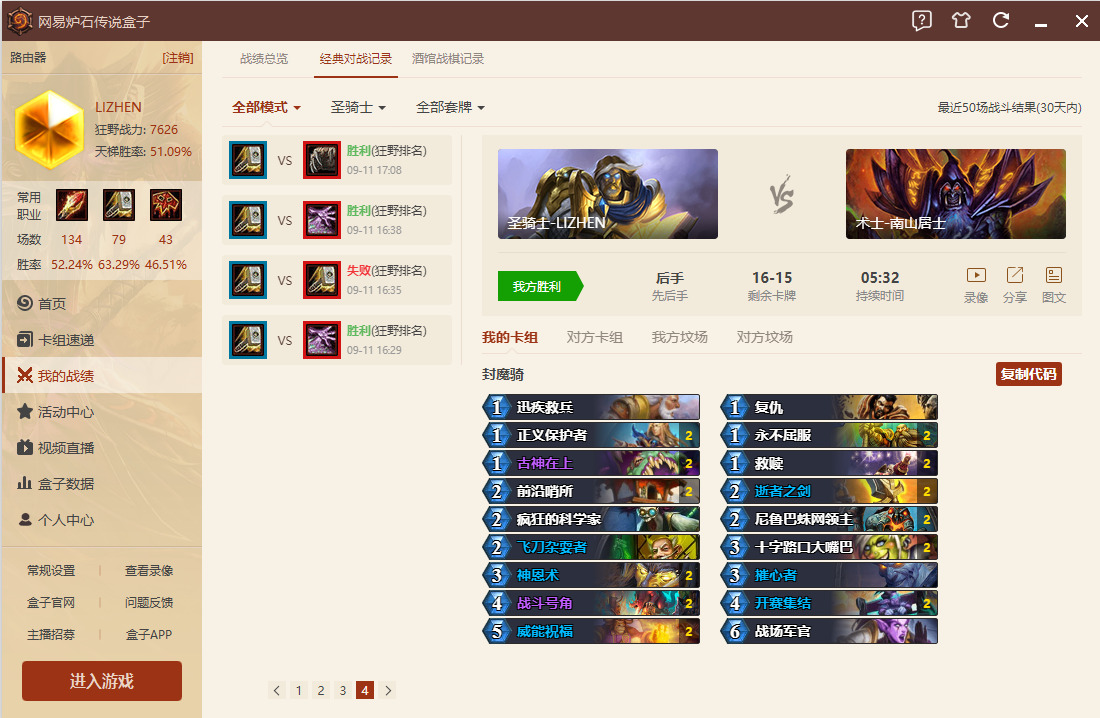This screenshot has height=718, width=1100.
Task: Open 视频直播 in sidebar
Action: tap(102, 448)
